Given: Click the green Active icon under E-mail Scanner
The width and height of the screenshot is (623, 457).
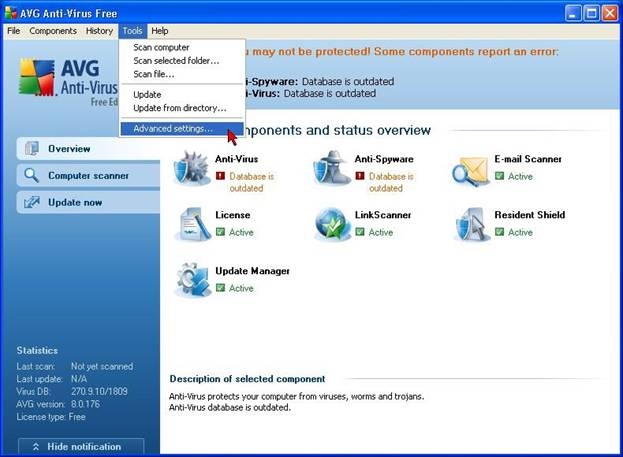Looking at the screenshot, I should pos(499,176).
